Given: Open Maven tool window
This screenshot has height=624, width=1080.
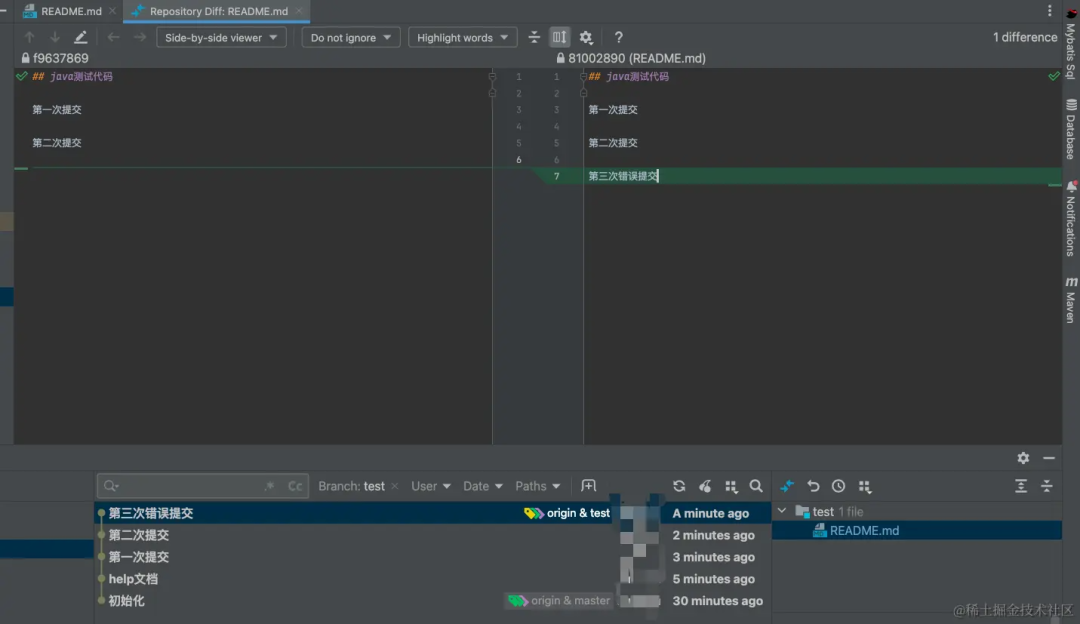Looking at the screenshot, I should pos(1070,300).
